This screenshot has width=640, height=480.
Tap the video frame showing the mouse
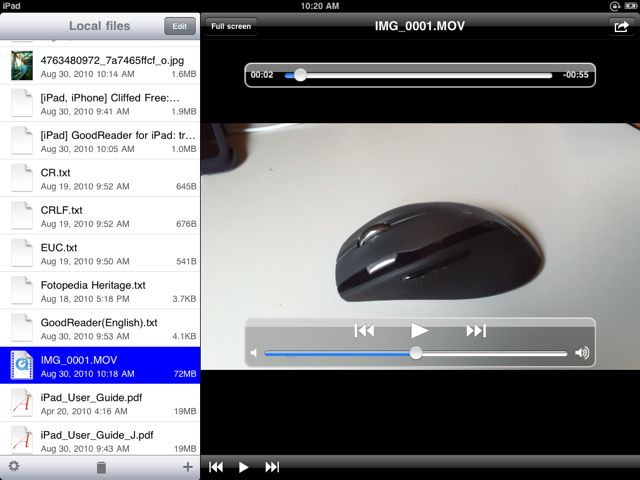coord(420,247)
